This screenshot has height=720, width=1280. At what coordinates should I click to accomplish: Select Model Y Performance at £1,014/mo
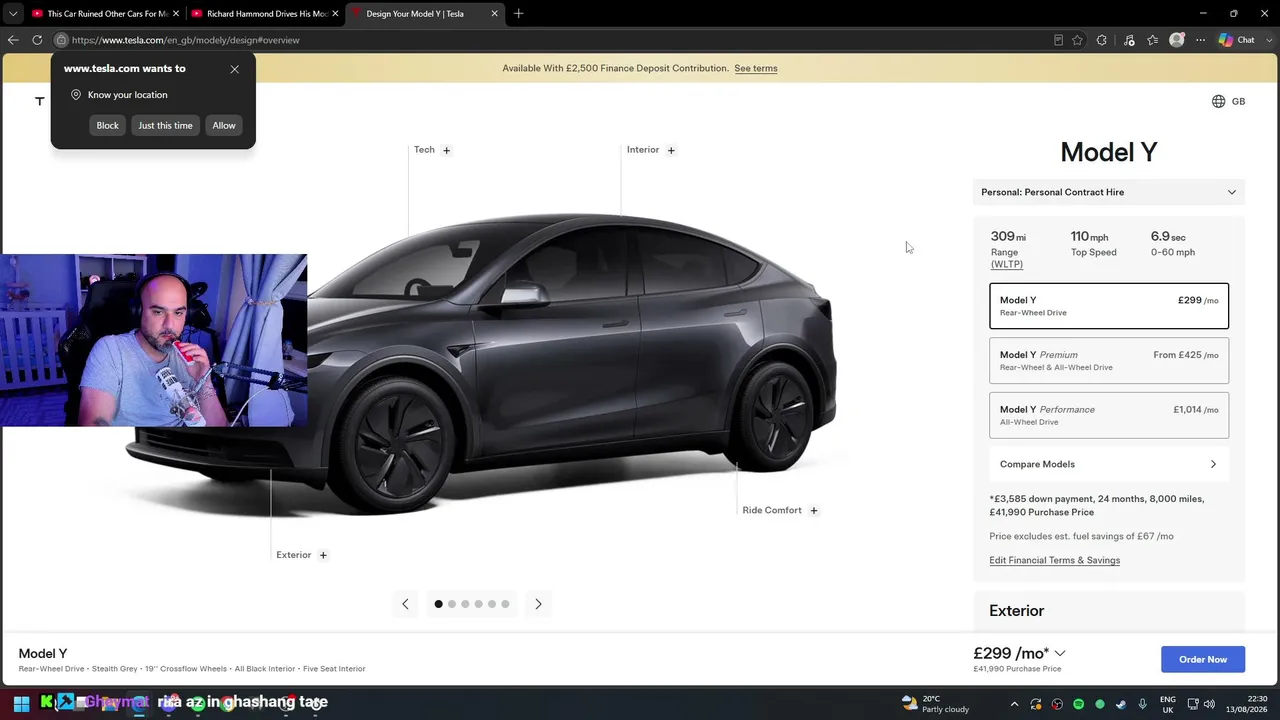pos(1109,415)
